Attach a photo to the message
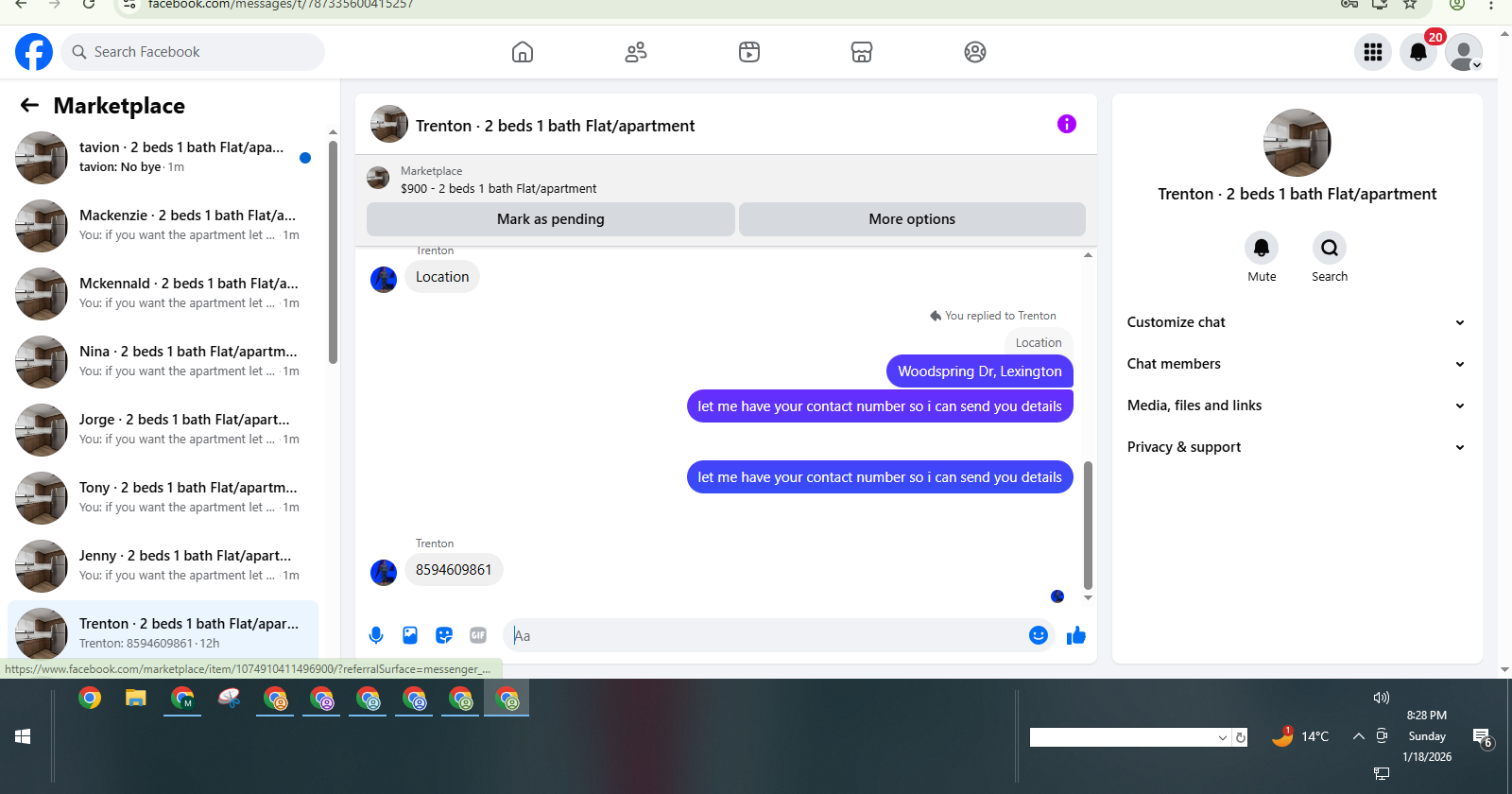The image size is (1512, 794). (x=410, y=635)
